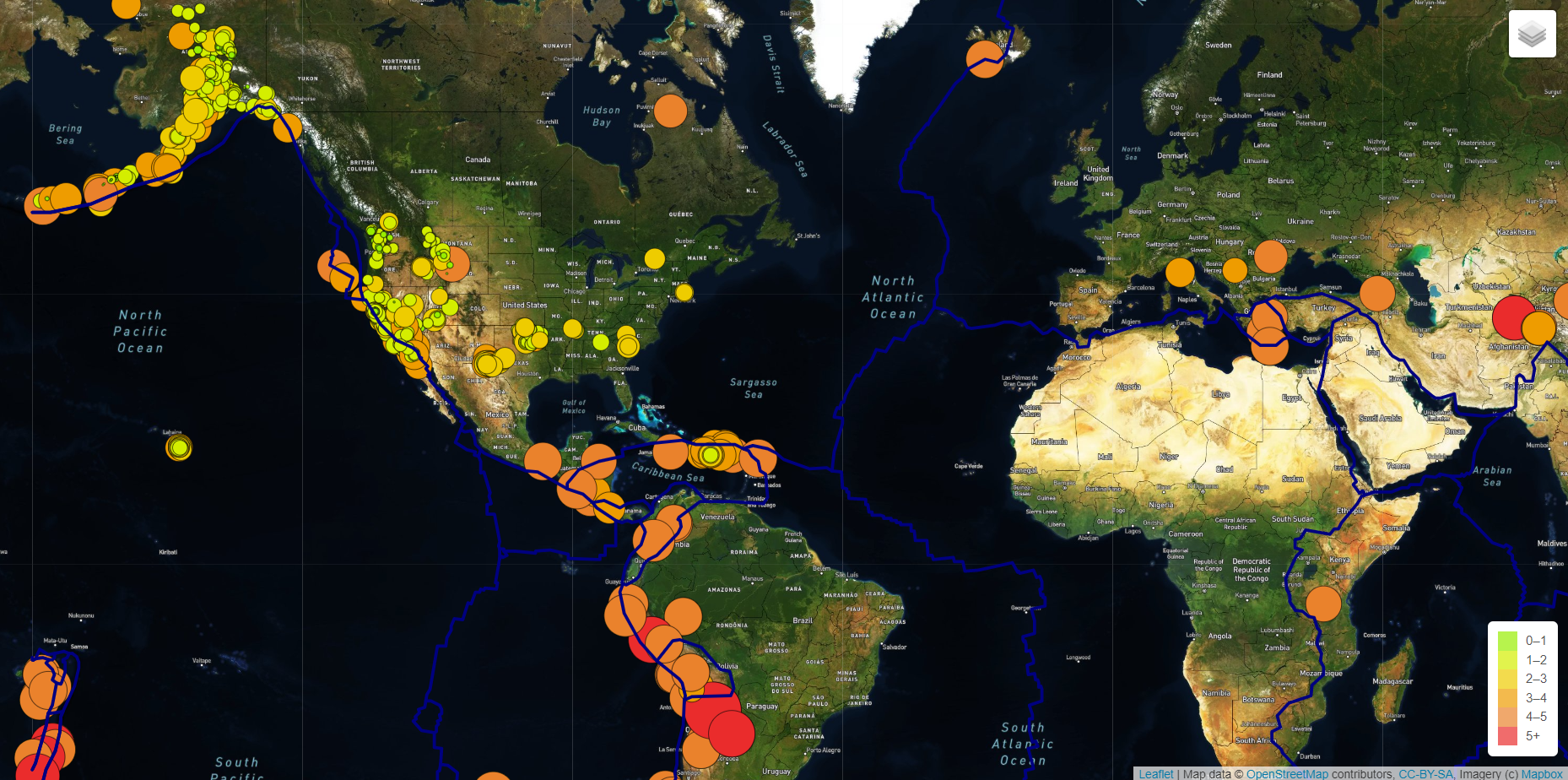Select the orange marker off British Columbia coast

coord(288,127)
